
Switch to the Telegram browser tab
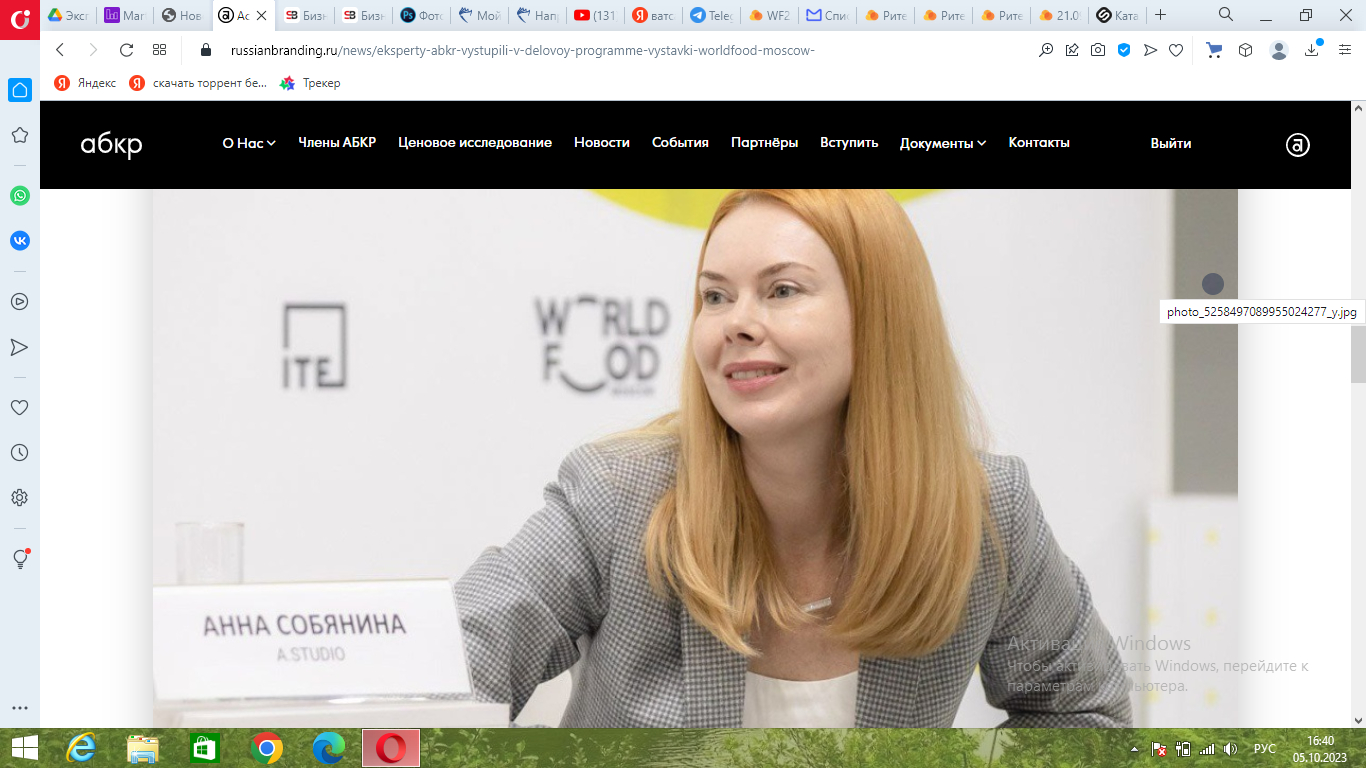pos(711,15)
